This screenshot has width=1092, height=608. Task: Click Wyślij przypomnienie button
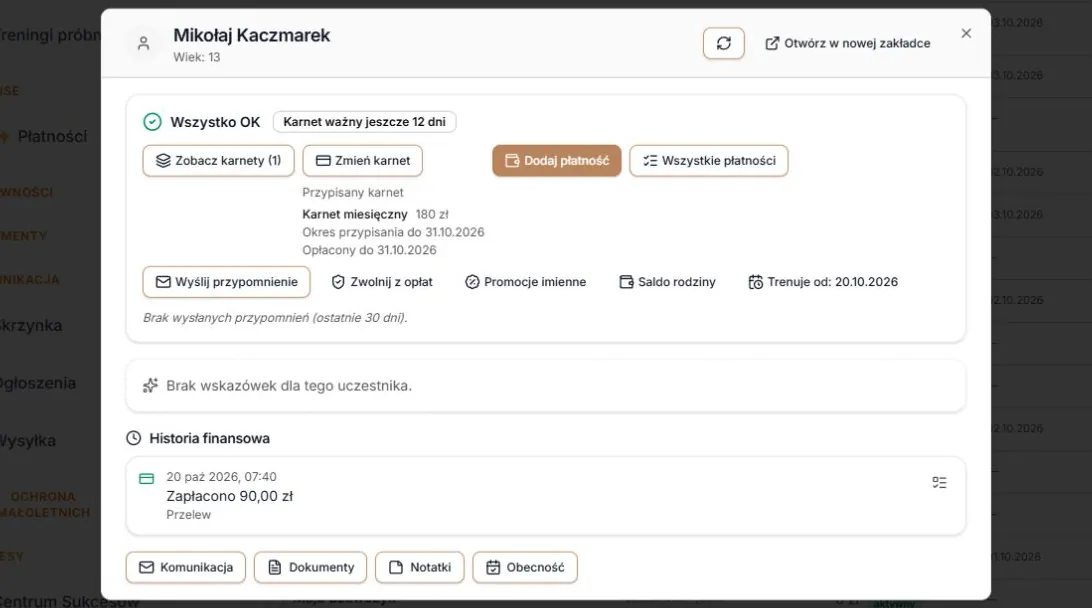[226, 282]
